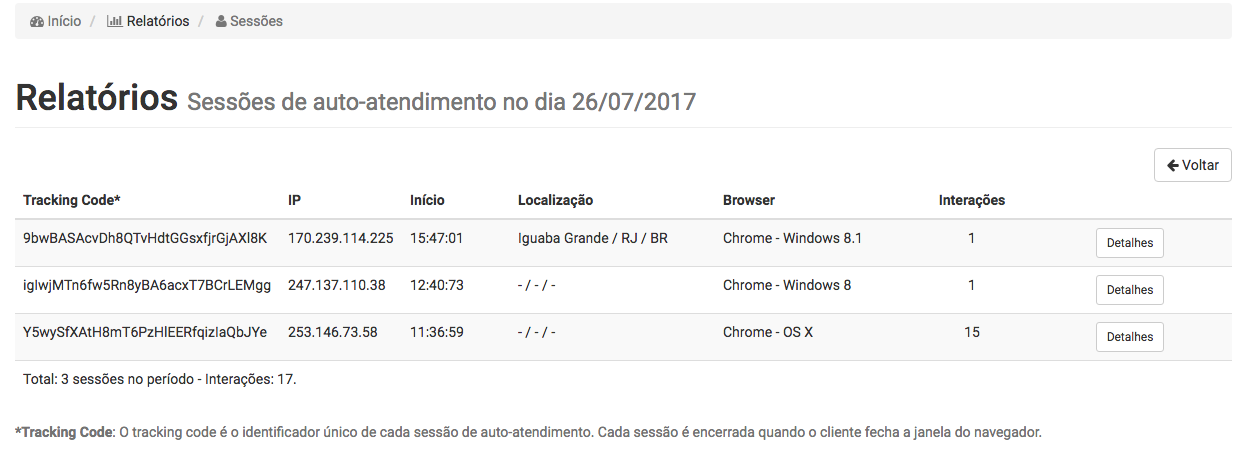Click the Voltar button
Image resolution: width=1250 pixels, height=466 pixels.
tap(1192, 165)
